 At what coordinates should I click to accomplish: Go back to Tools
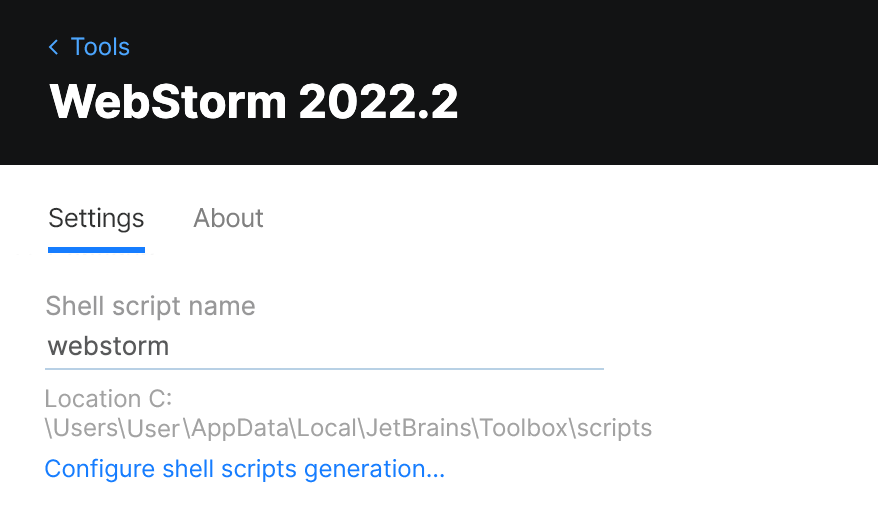click(100, 47)
